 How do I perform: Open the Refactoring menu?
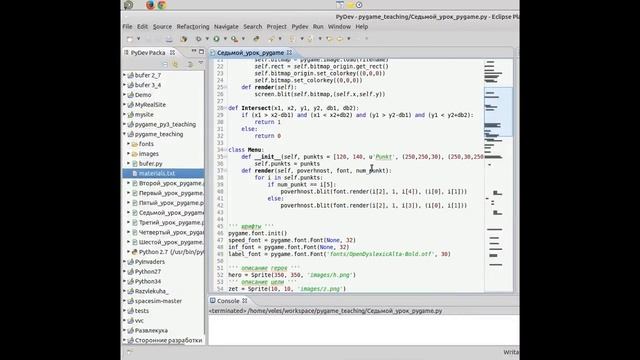click(193, 27)
